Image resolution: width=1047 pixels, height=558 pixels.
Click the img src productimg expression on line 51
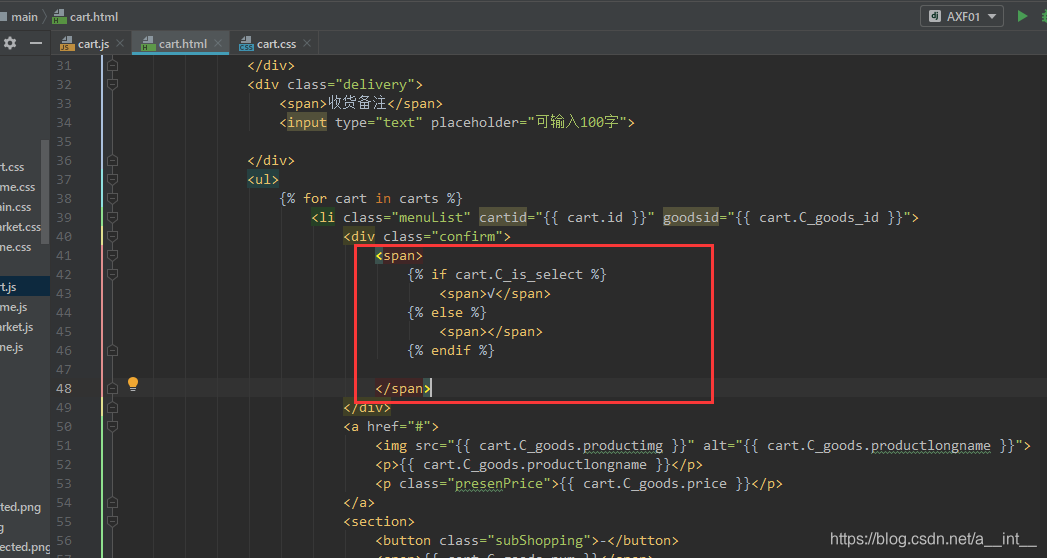coord(570,445)
